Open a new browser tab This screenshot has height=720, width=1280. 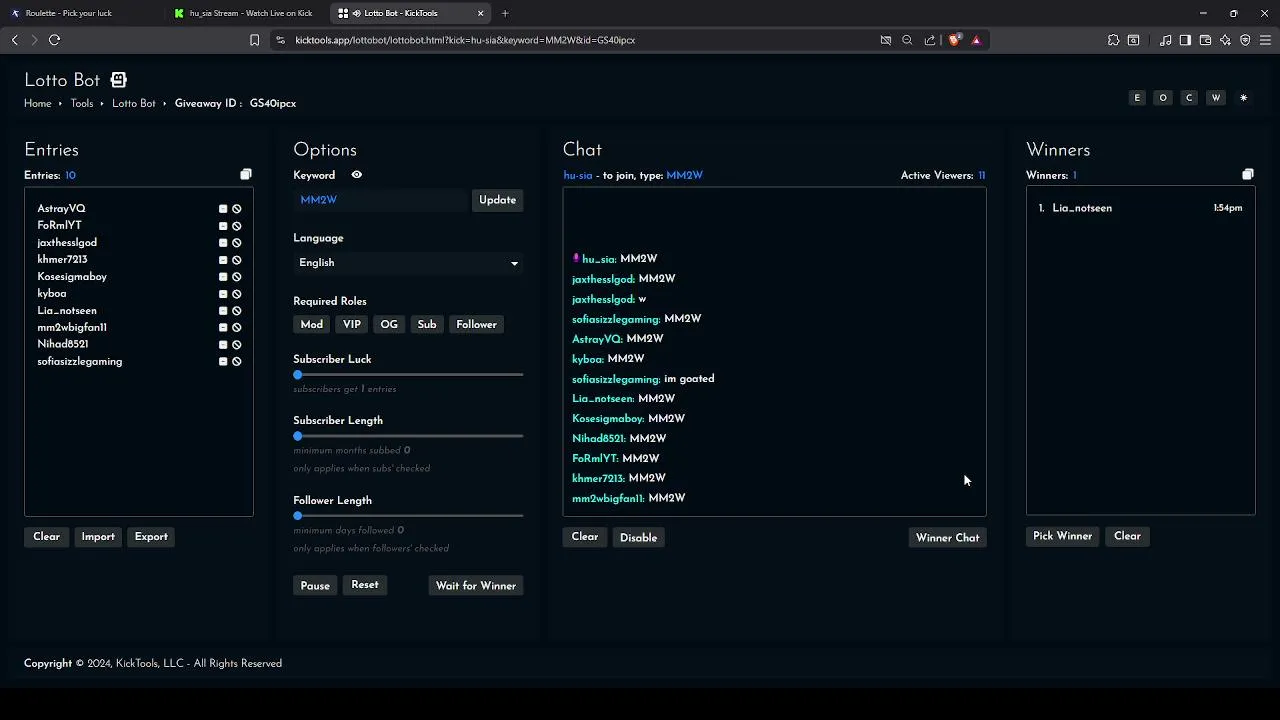point(505,13)
